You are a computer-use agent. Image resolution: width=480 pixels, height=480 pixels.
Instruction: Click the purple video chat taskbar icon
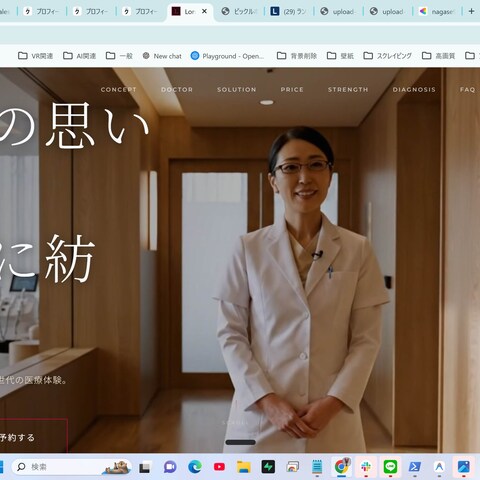tap(170, 467)
